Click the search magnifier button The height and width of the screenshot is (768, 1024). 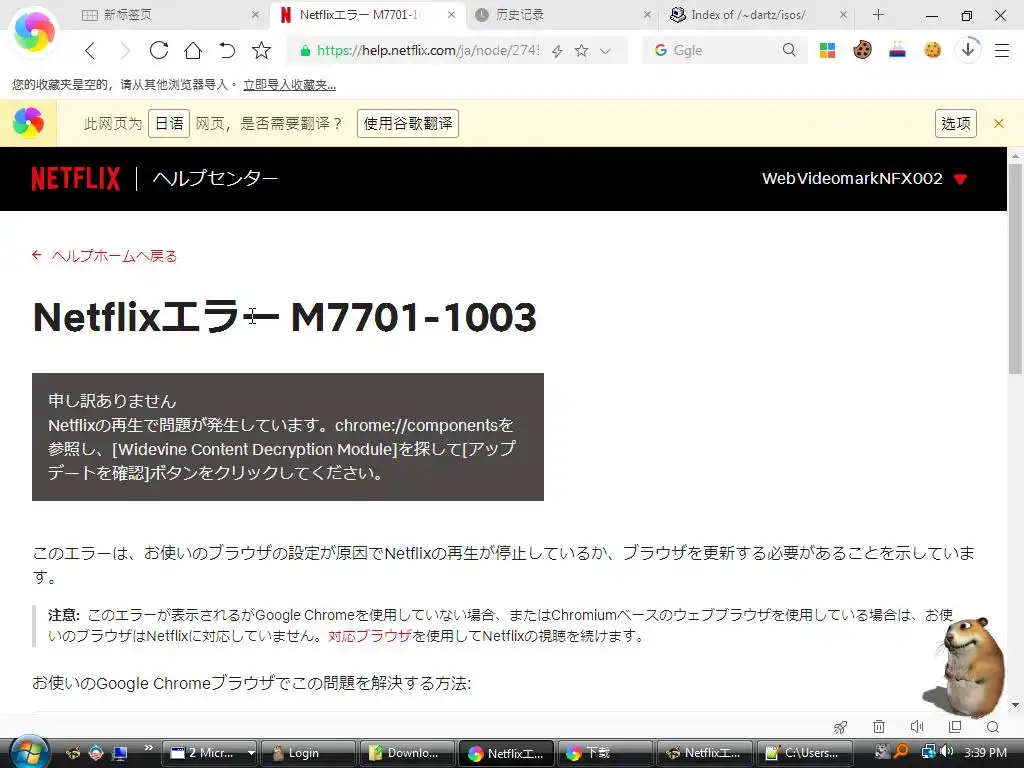pyautogui.click(x=789, y=50)
